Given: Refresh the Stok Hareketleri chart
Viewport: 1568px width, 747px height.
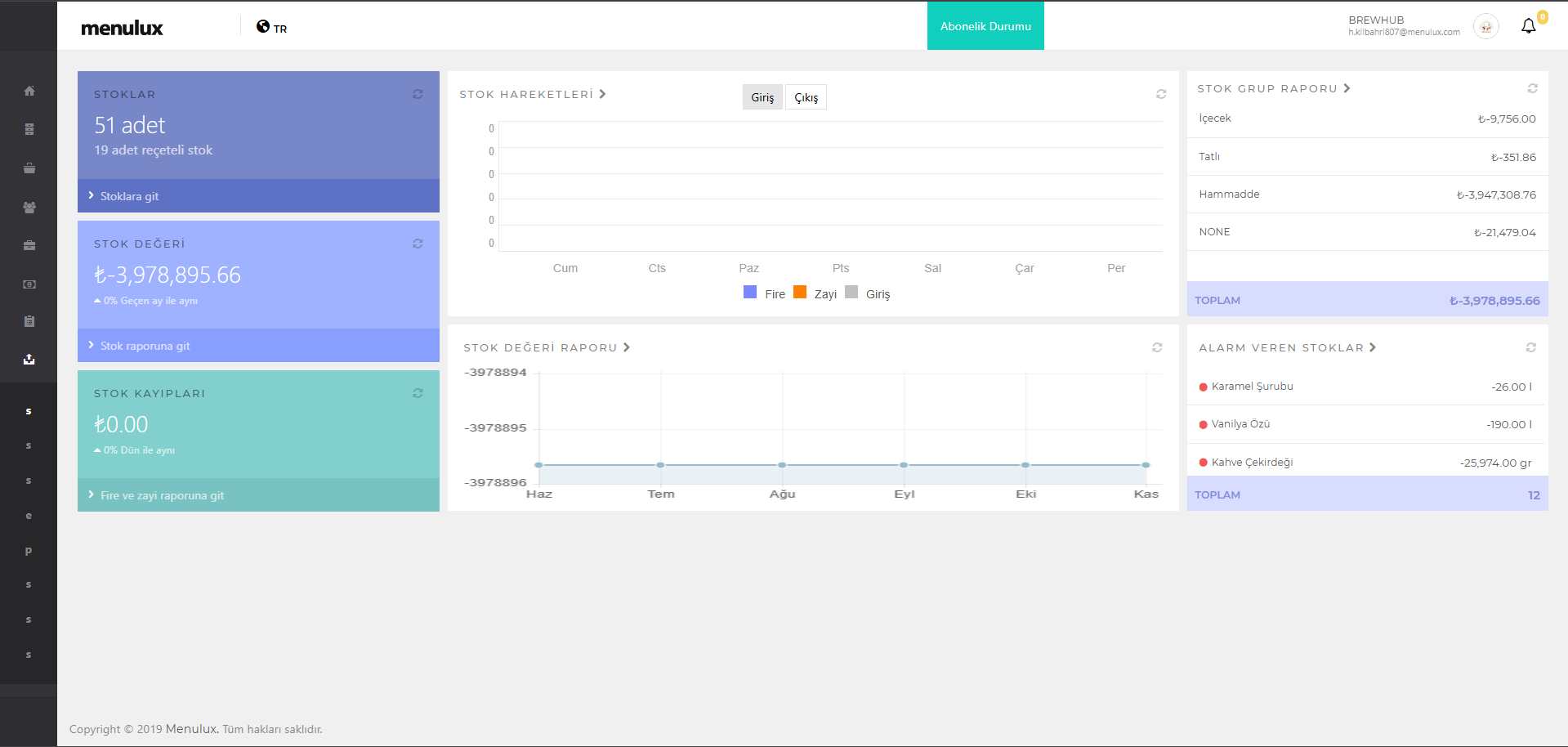Looking at the screenshot, I should tap(1161, 95).
